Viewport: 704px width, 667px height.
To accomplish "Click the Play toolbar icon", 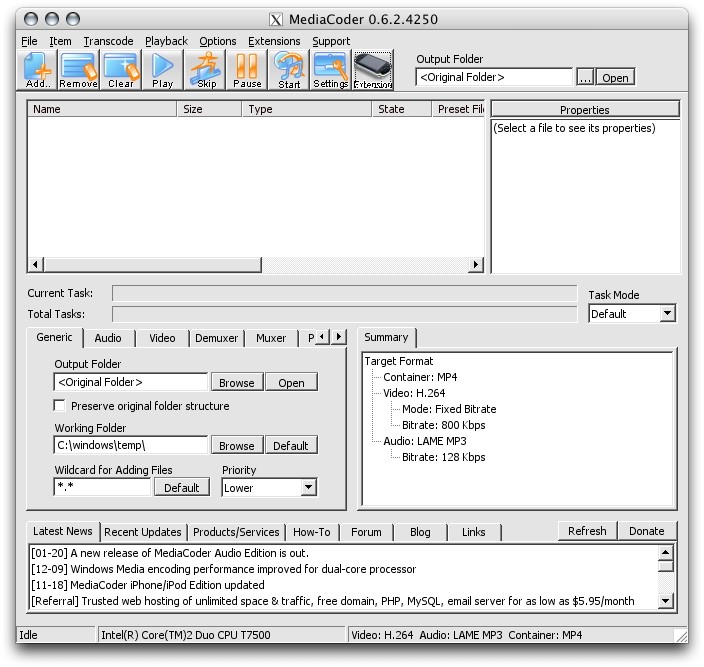I will click(163, 70).
